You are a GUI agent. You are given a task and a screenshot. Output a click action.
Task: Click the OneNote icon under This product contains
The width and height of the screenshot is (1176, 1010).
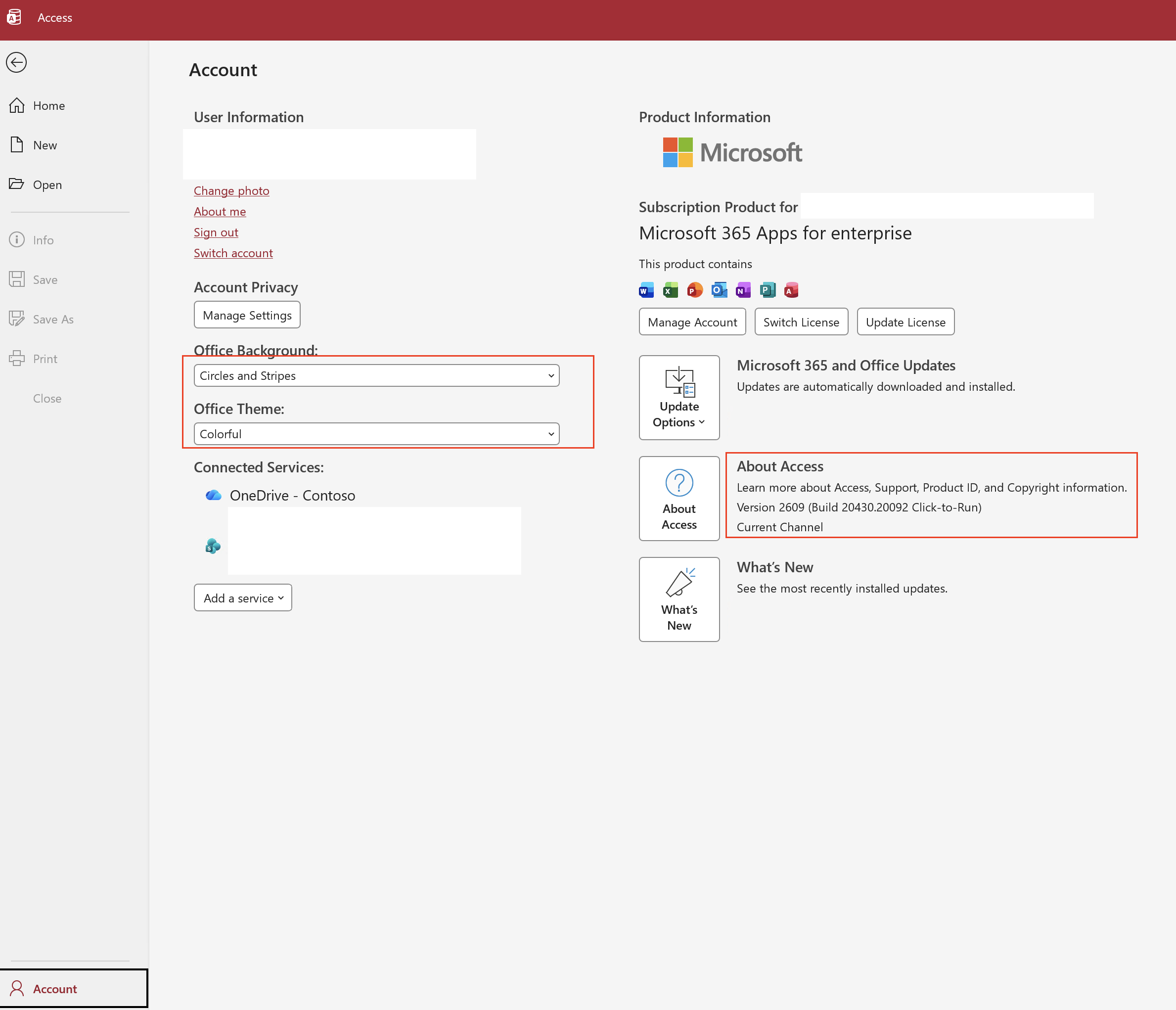[743, 291]
